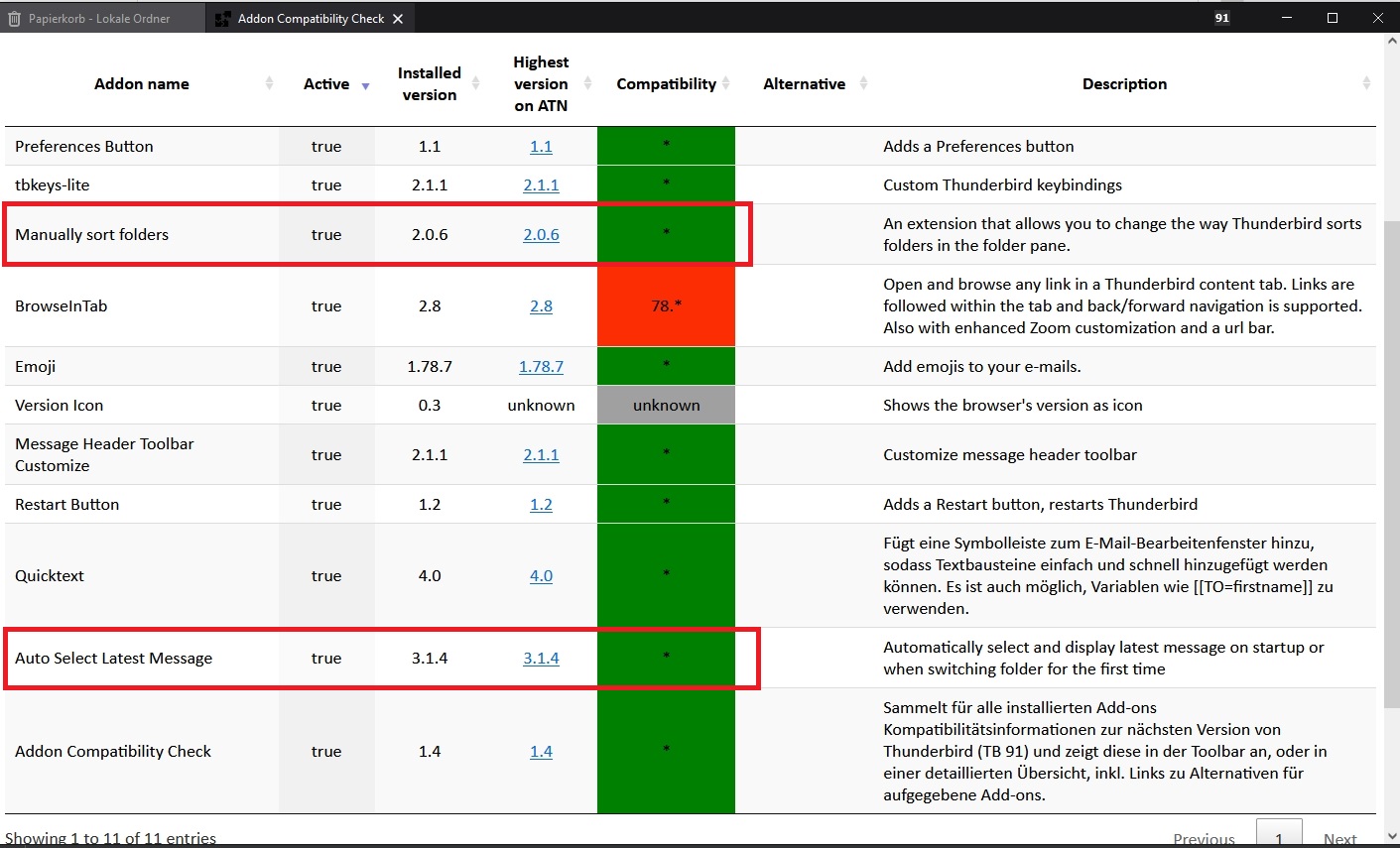The width and height of the screenshot is (1400, 848).
Task: Sort table by Addon name column
Action: click(142, 84)
